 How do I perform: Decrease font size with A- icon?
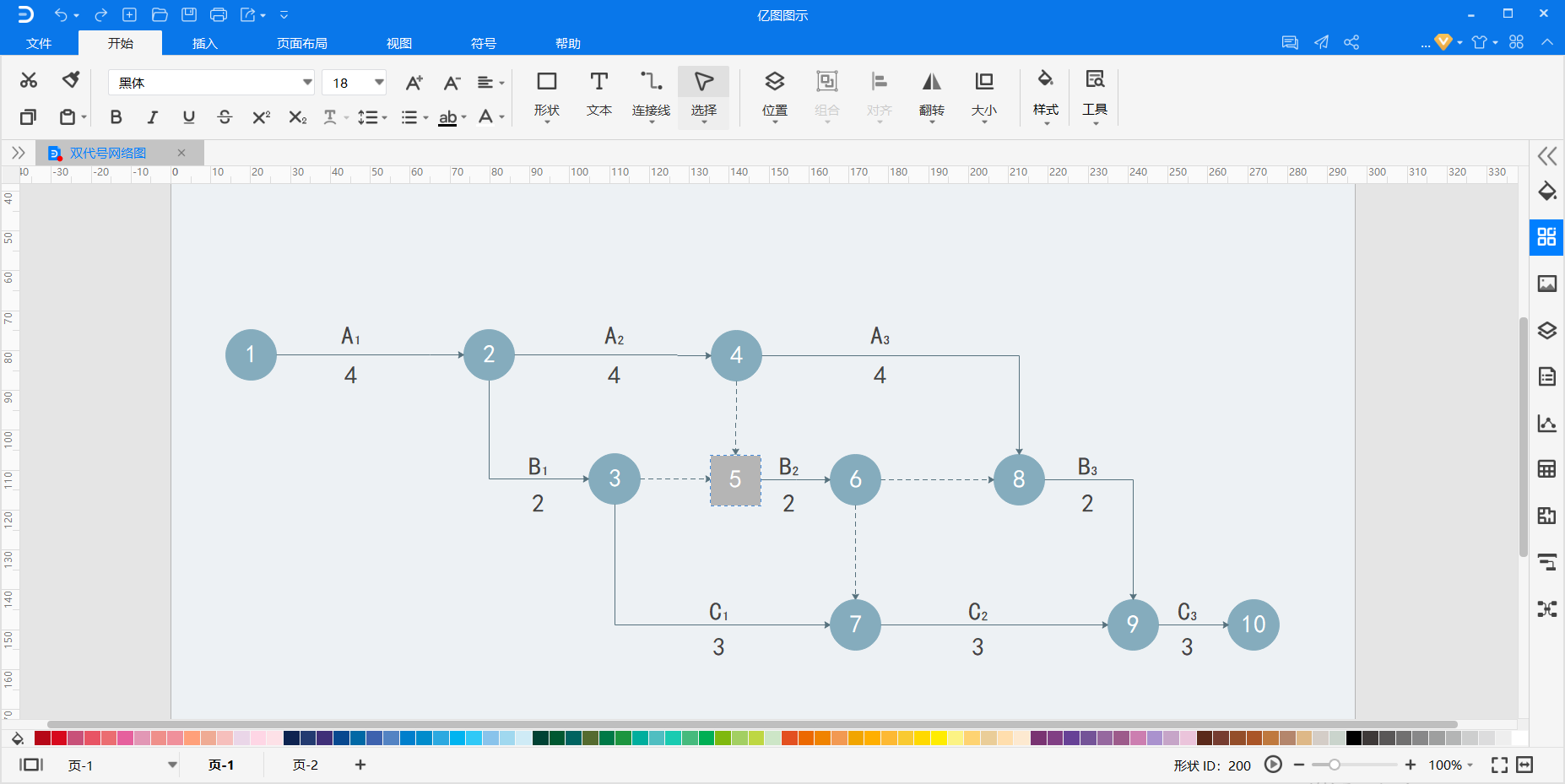point(452,83)
